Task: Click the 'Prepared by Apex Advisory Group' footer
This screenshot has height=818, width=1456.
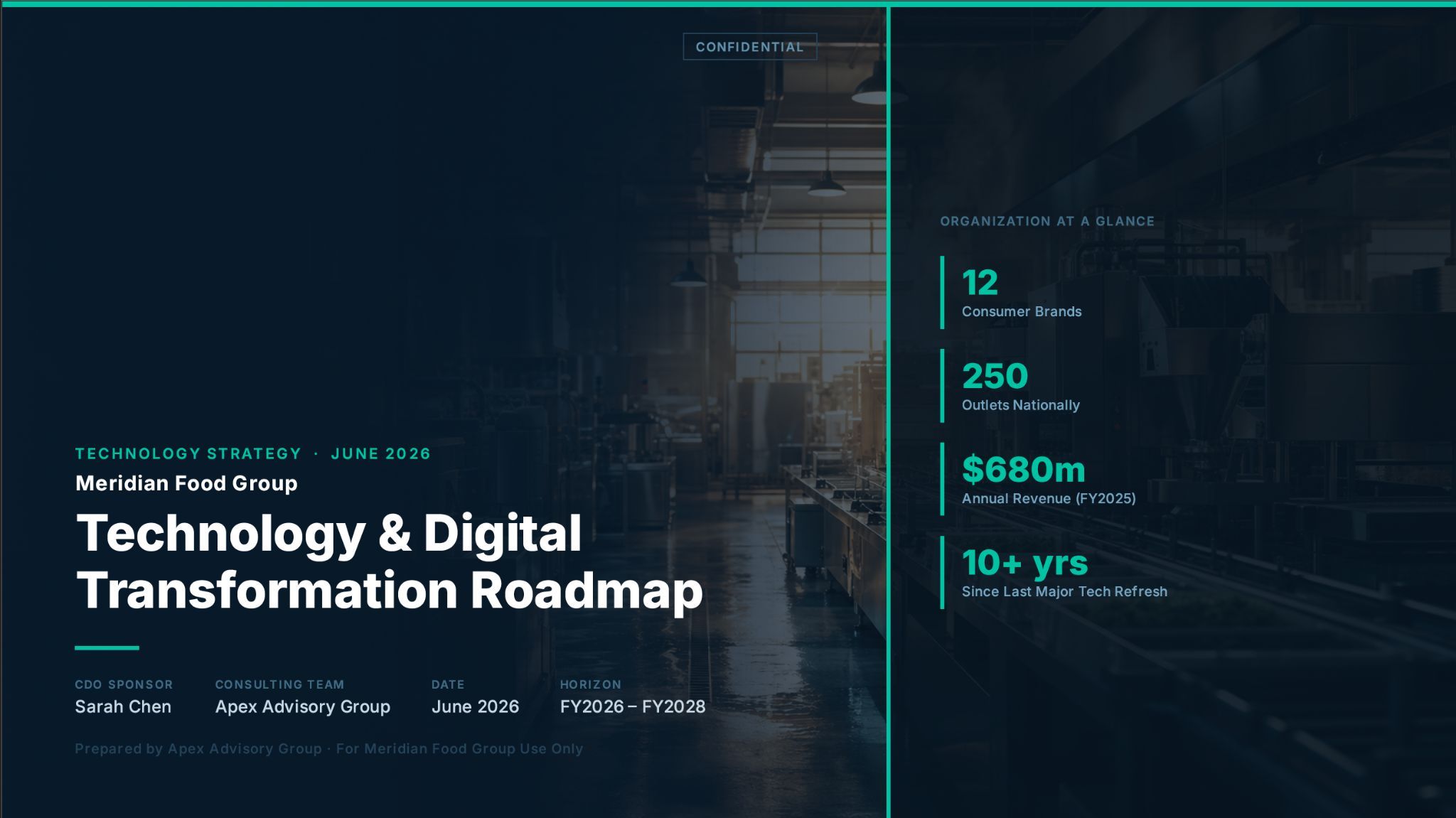Action: (x=329, y=748)
